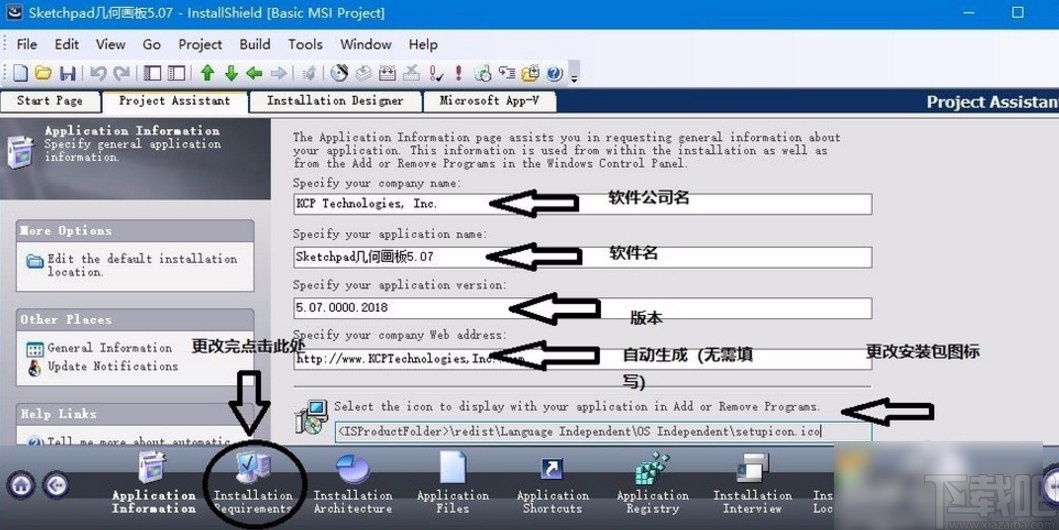The image size is (1059, 530).
Task: Go to Application Shortcuts step
Action: point(552,485)
